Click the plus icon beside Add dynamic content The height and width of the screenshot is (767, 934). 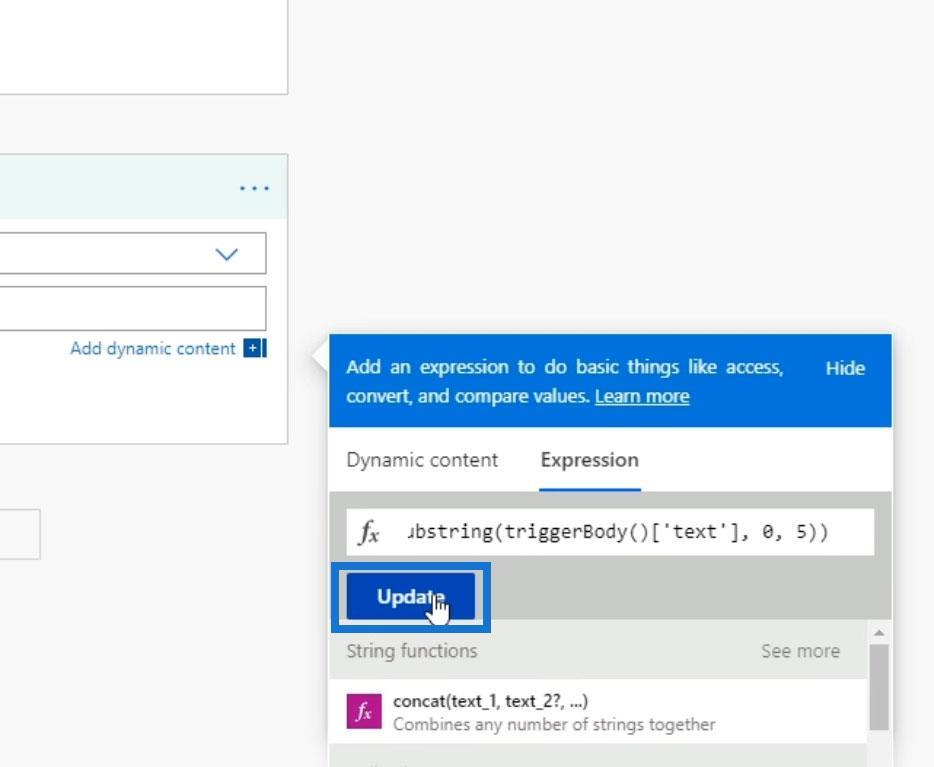(254, 348)
